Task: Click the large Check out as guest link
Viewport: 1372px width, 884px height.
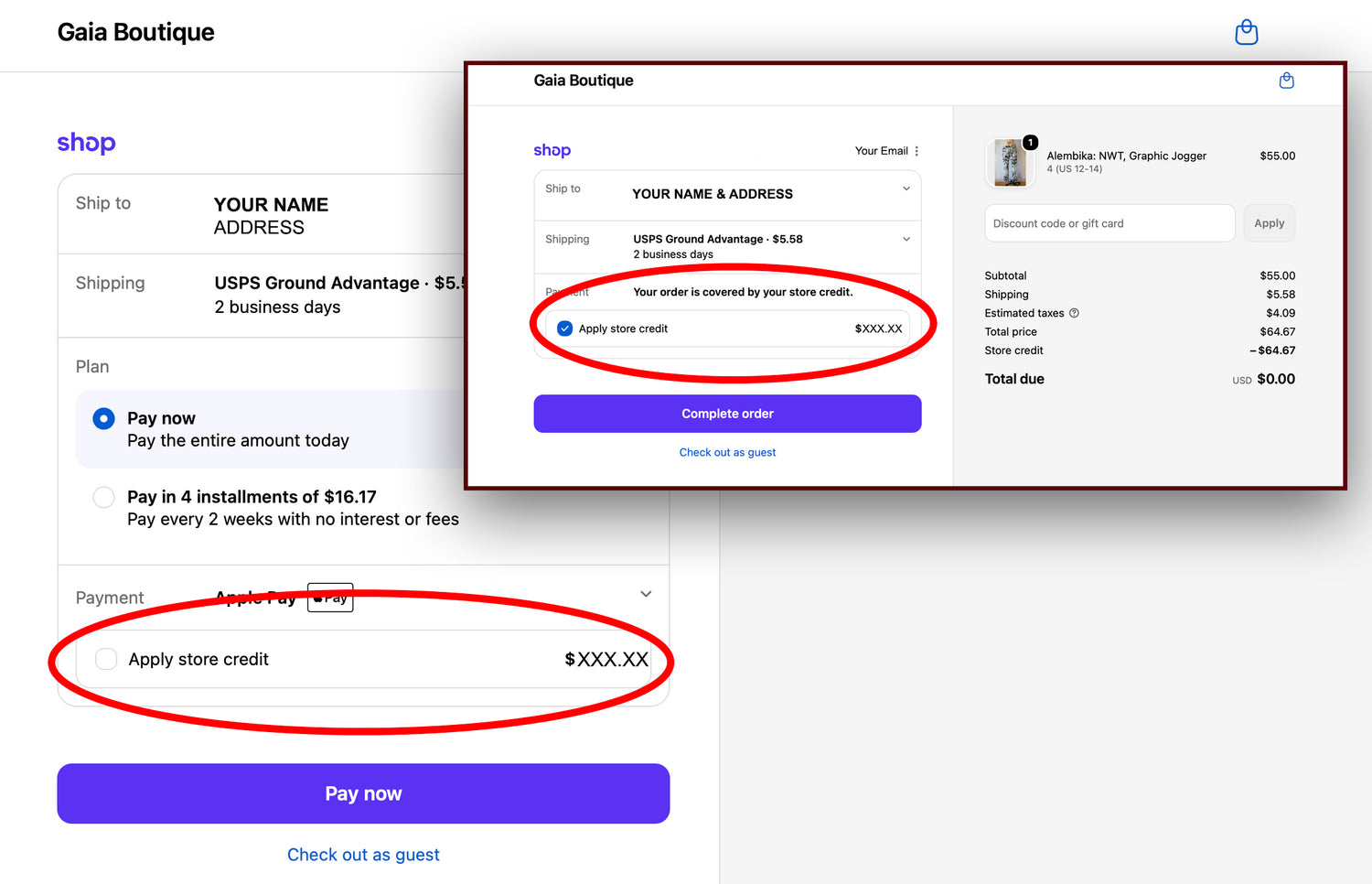Action: [x=363, y=855]
